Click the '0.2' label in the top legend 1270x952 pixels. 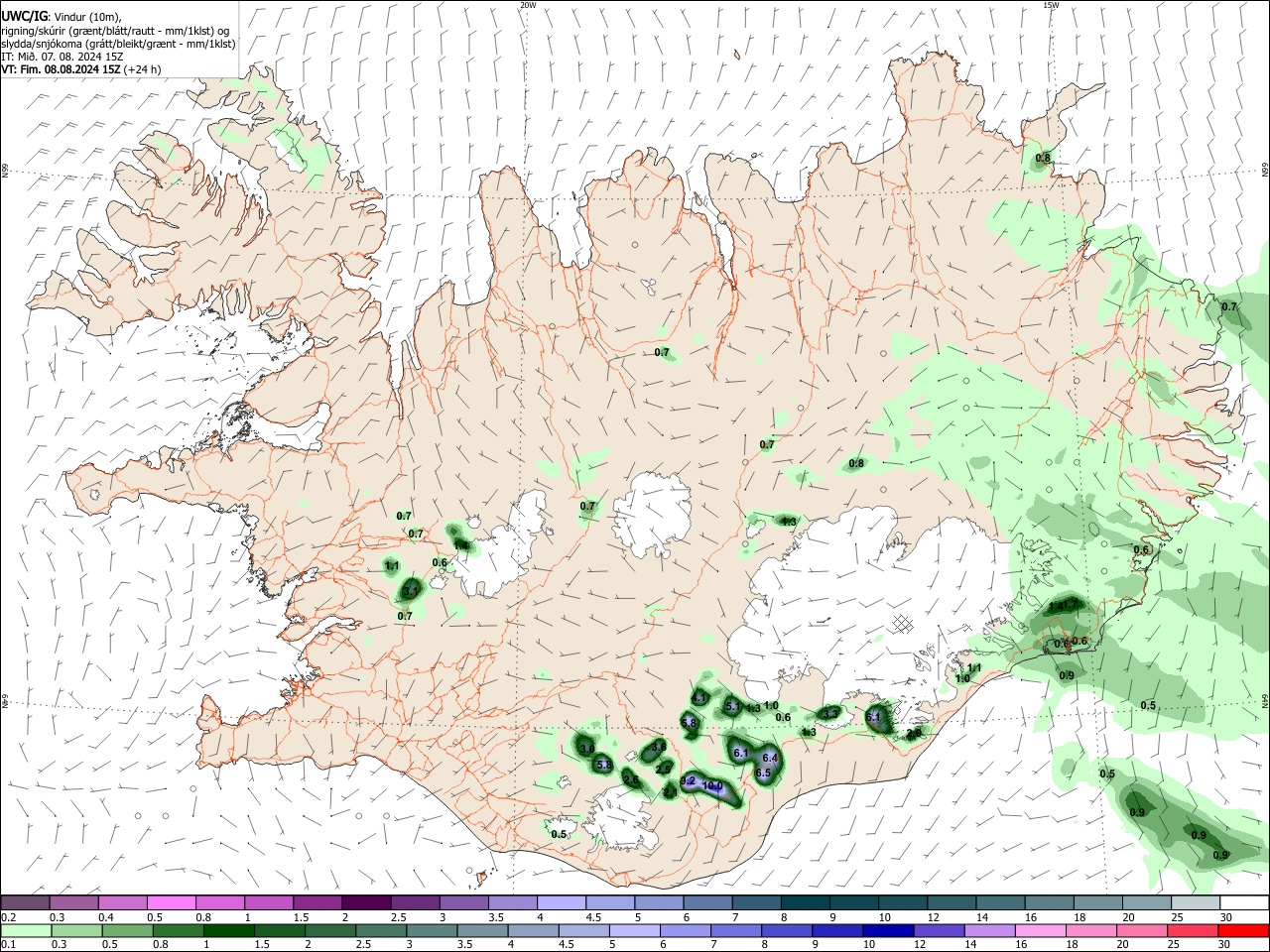point(9,917)
